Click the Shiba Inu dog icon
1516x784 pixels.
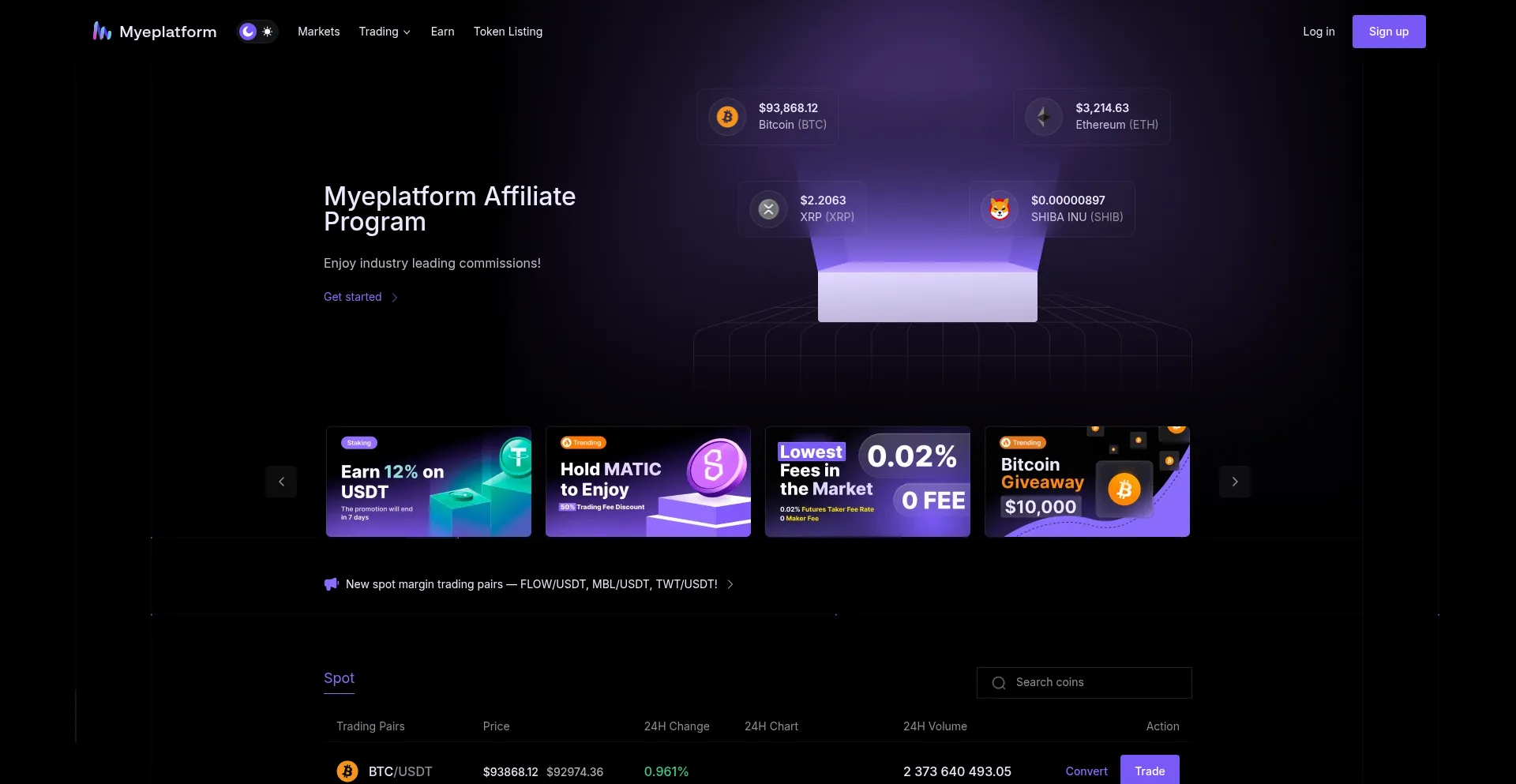point(1000,209)
